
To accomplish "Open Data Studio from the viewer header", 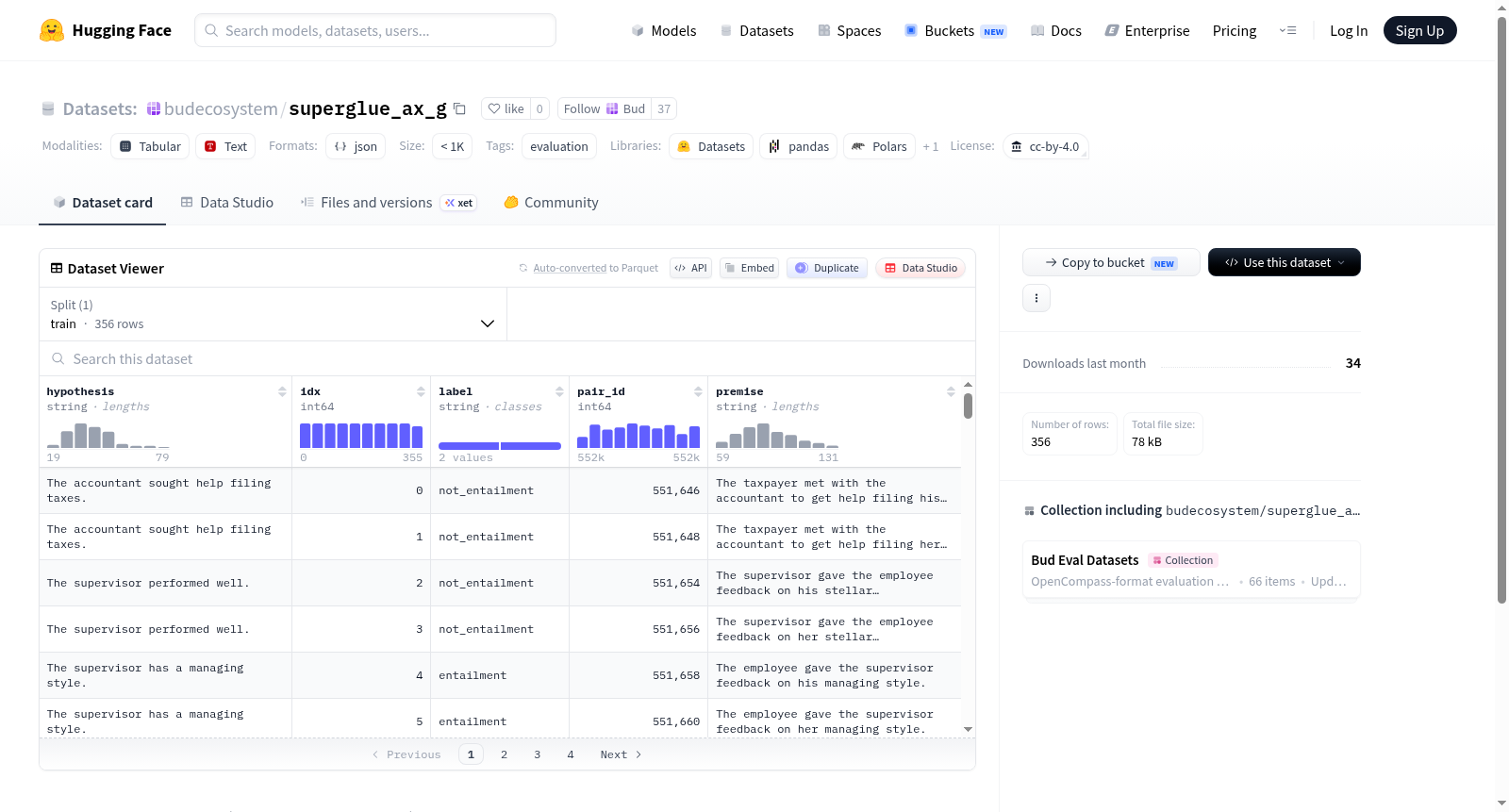I will 920,268.
